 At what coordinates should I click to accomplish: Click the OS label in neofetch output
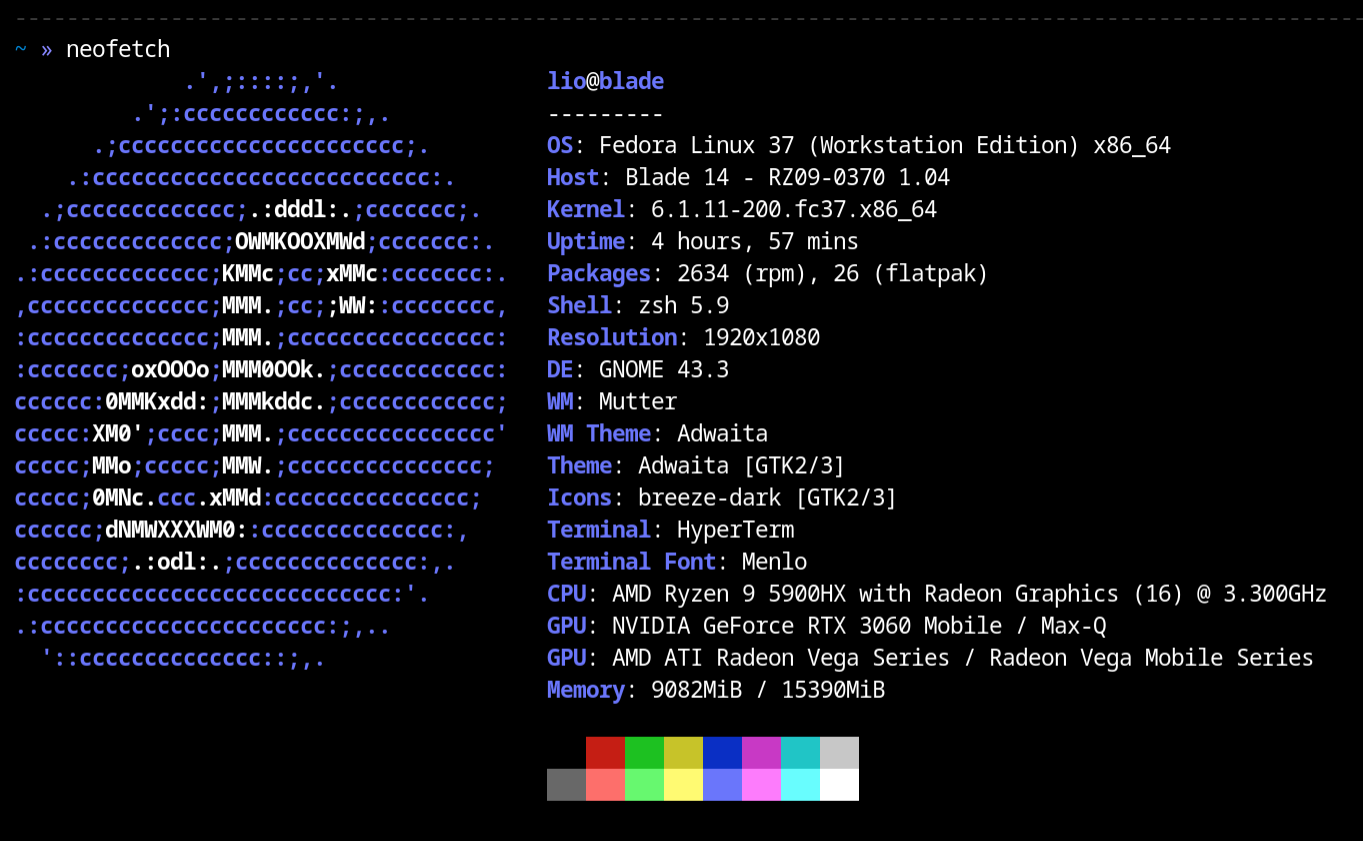560,145
